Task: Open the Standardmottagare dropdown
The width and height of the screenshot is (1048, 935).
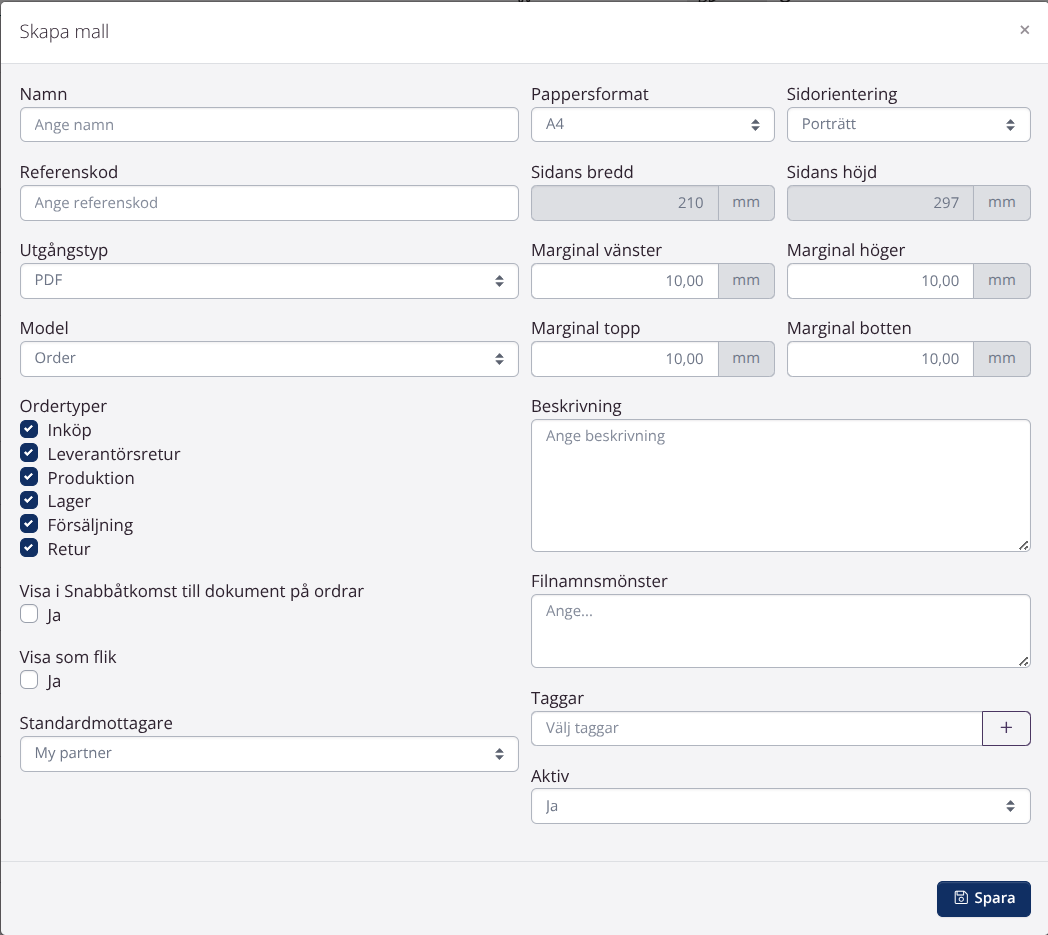Action: tap(269, 754)
